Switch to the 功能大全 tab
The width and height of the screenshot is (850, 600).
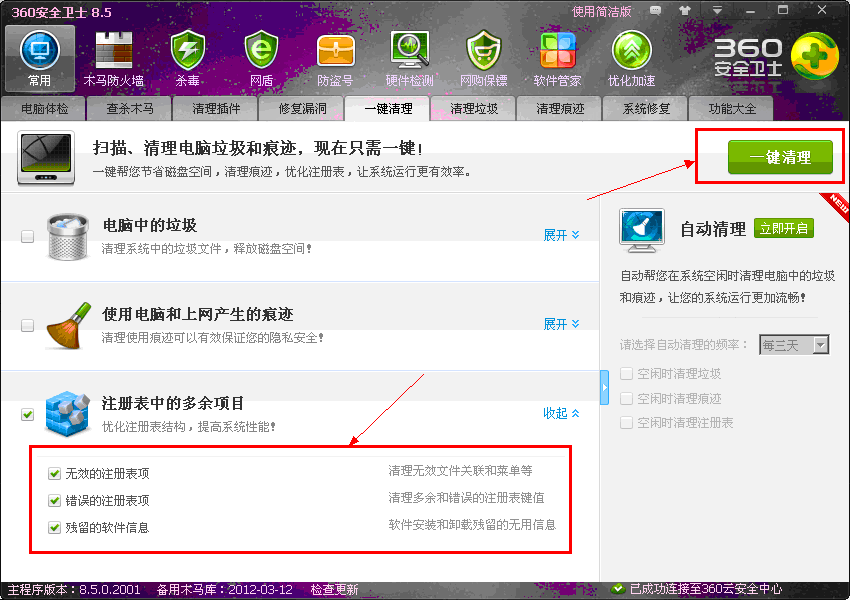732,108
